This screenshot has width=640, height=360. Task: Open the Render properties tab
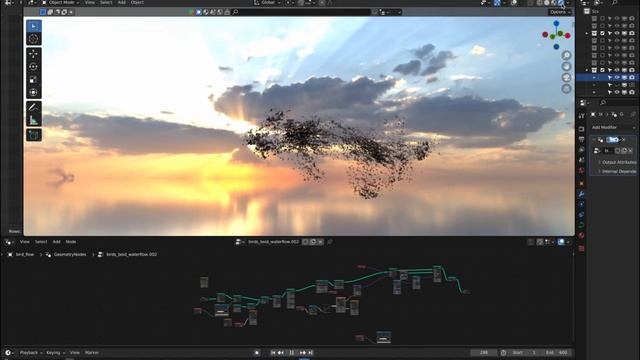click(581, 129)
